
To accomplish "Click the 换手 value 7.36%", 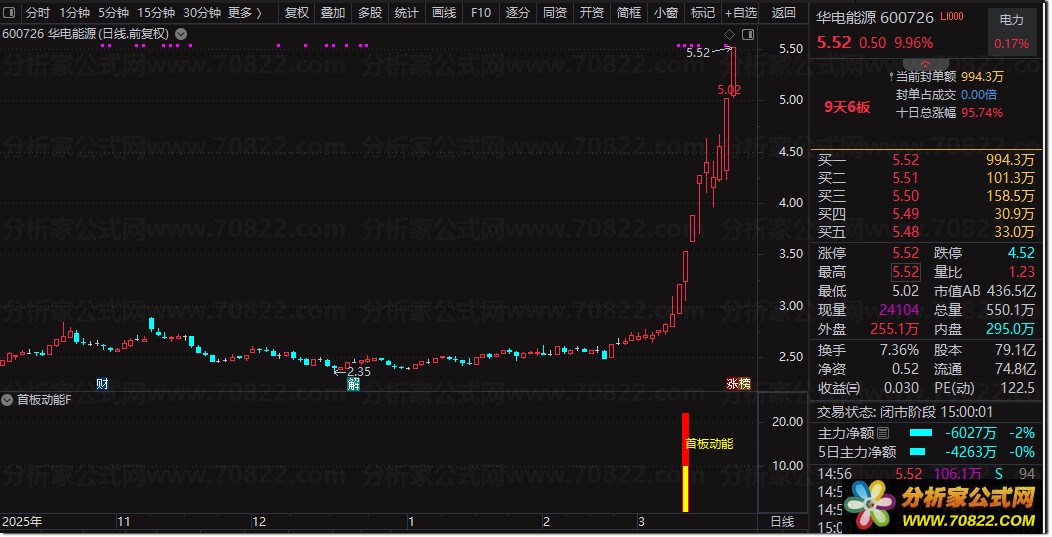I will 900,350.
